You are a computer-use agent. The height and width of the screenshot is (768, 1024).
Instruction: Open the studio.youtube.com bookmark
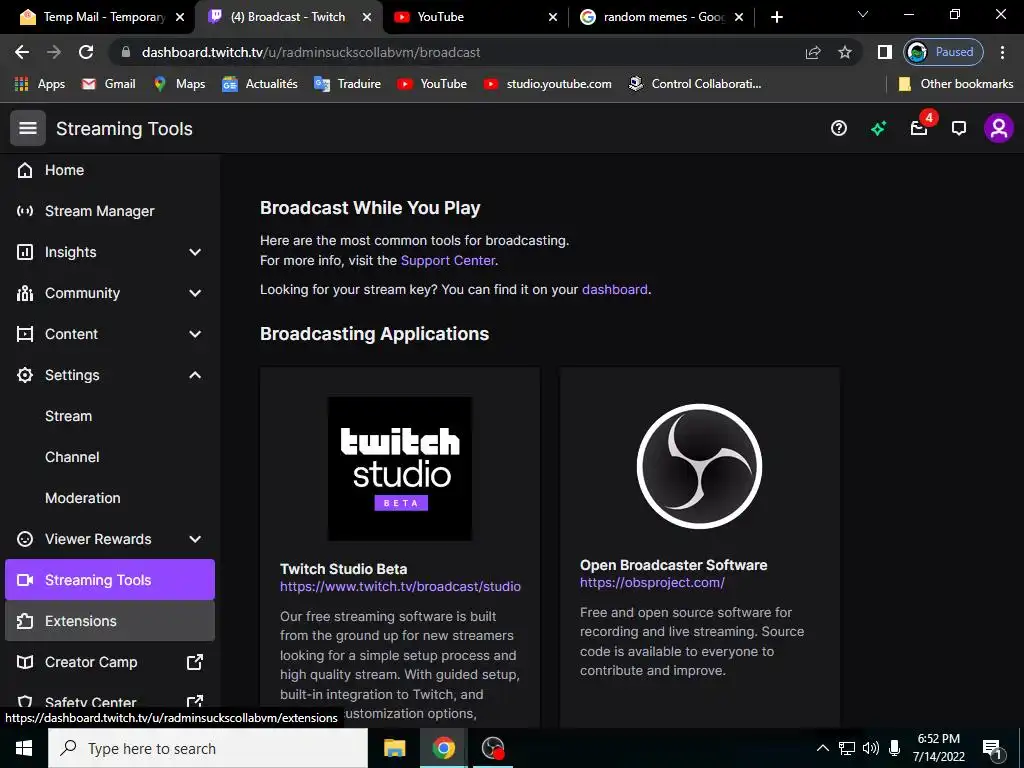(548, 84)
